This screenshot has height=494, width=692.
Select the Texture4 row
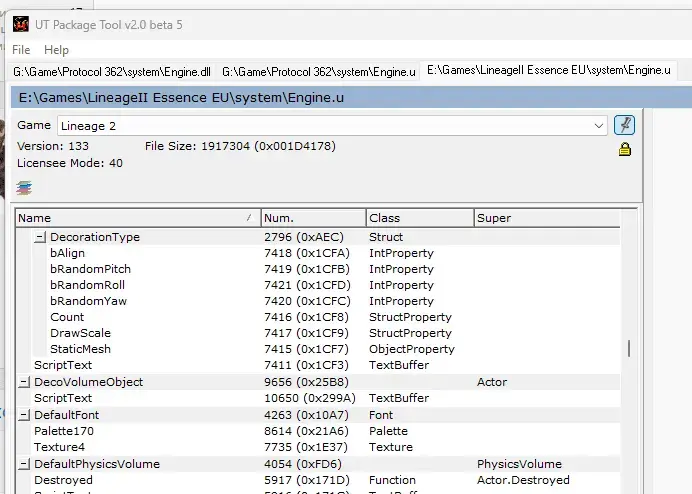pyautogui.click(x=318, y=447)
